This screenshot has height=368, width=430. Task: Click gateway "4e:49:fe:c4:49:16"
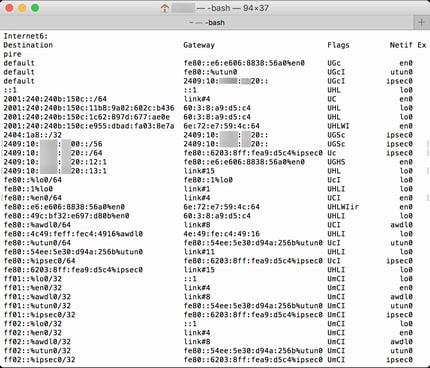[222, 234]
